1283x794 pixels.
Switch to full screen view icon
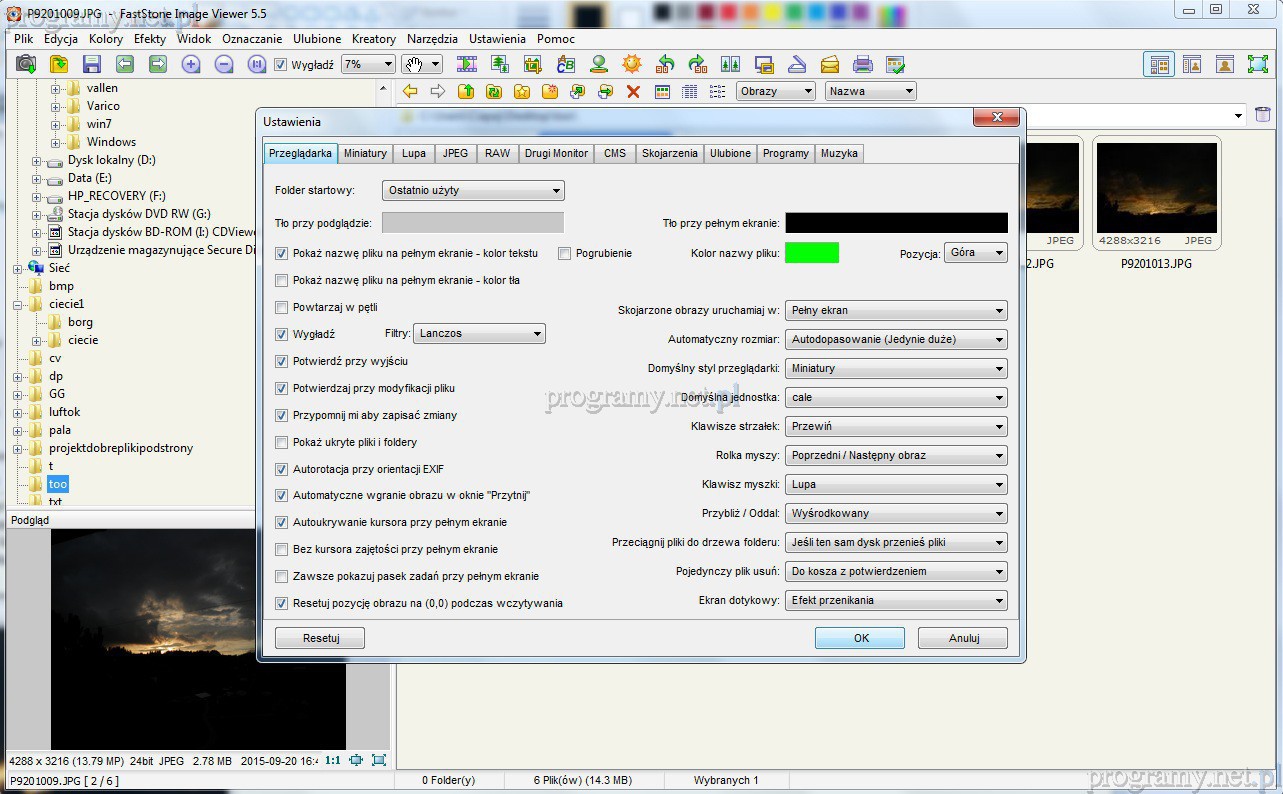1257,64
